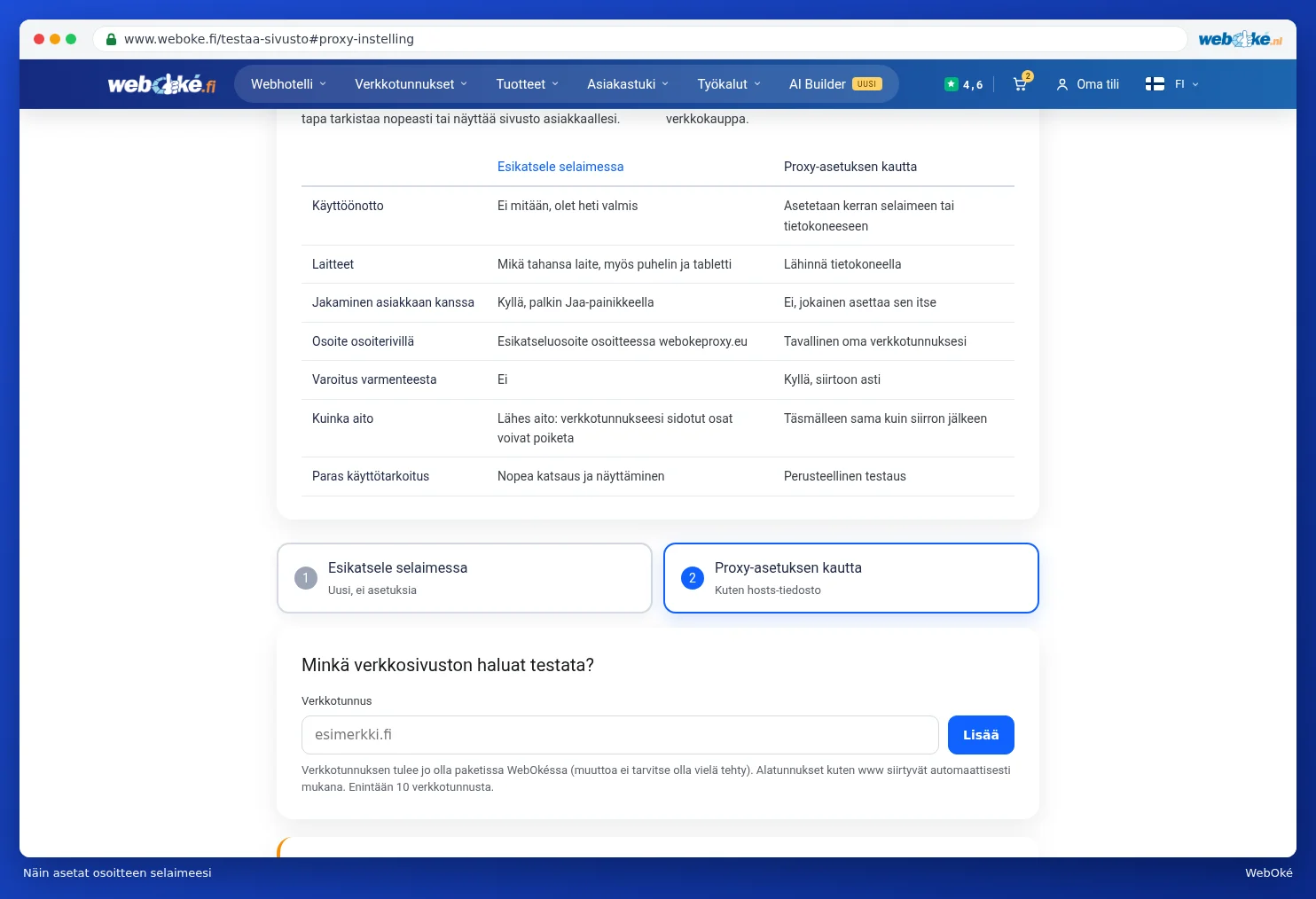Viewport: 1316px width, 899px height.
Task: Expand the Verkkotunnukset menu
Action: 411,84
